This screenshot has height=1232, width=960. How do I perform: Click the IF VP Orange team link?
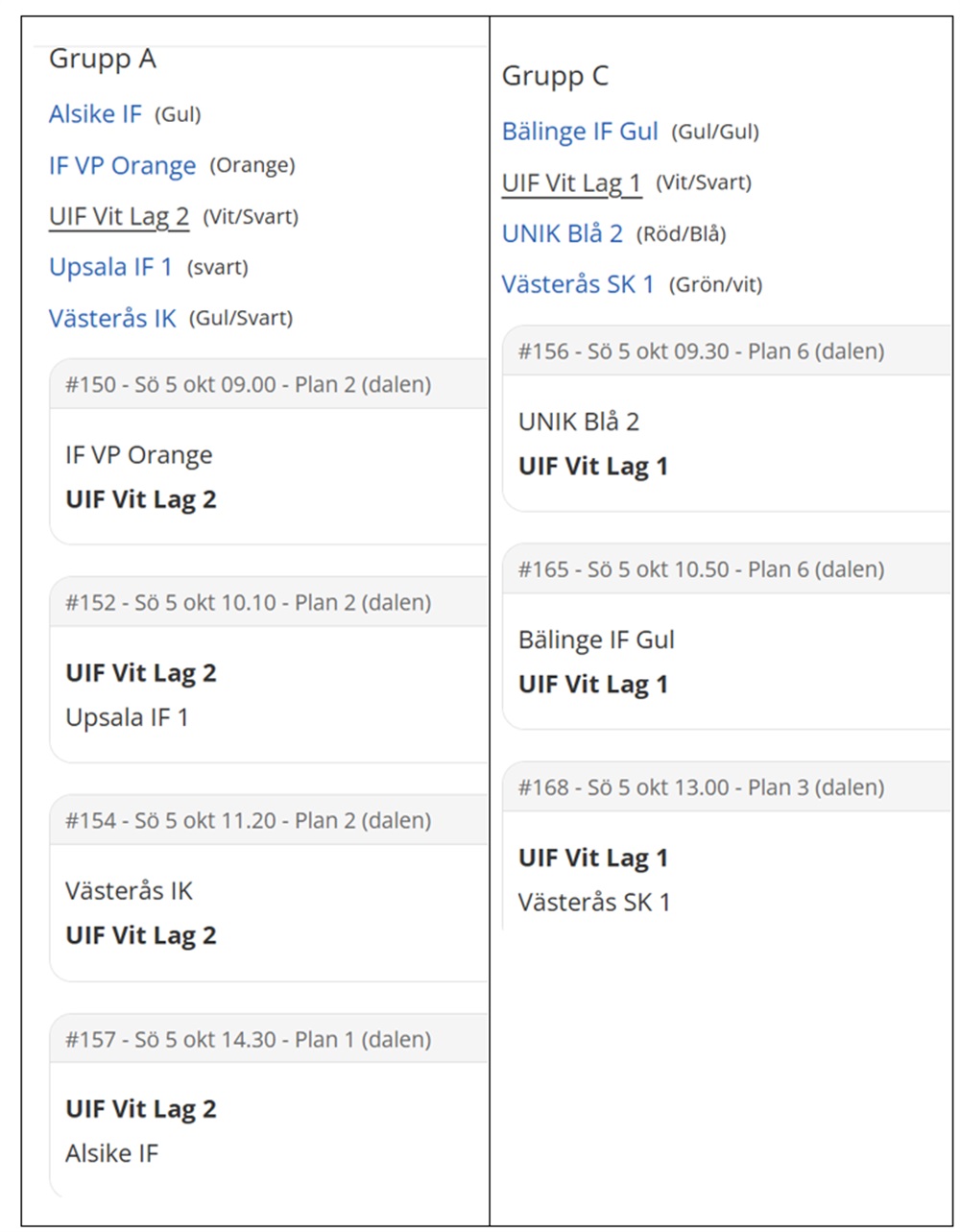(x=122, y=166)
